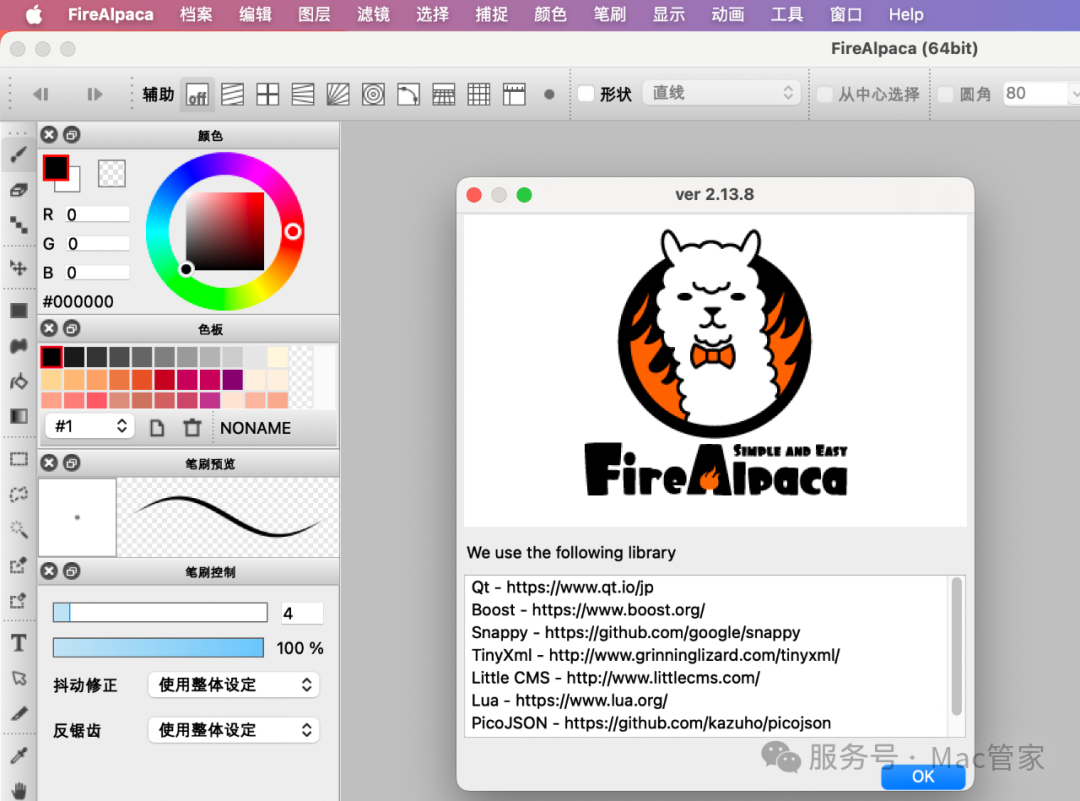The image size is (1080, 801).
Task: Open the FireAlpaca application menu
Action: click(x=110, y=14)
